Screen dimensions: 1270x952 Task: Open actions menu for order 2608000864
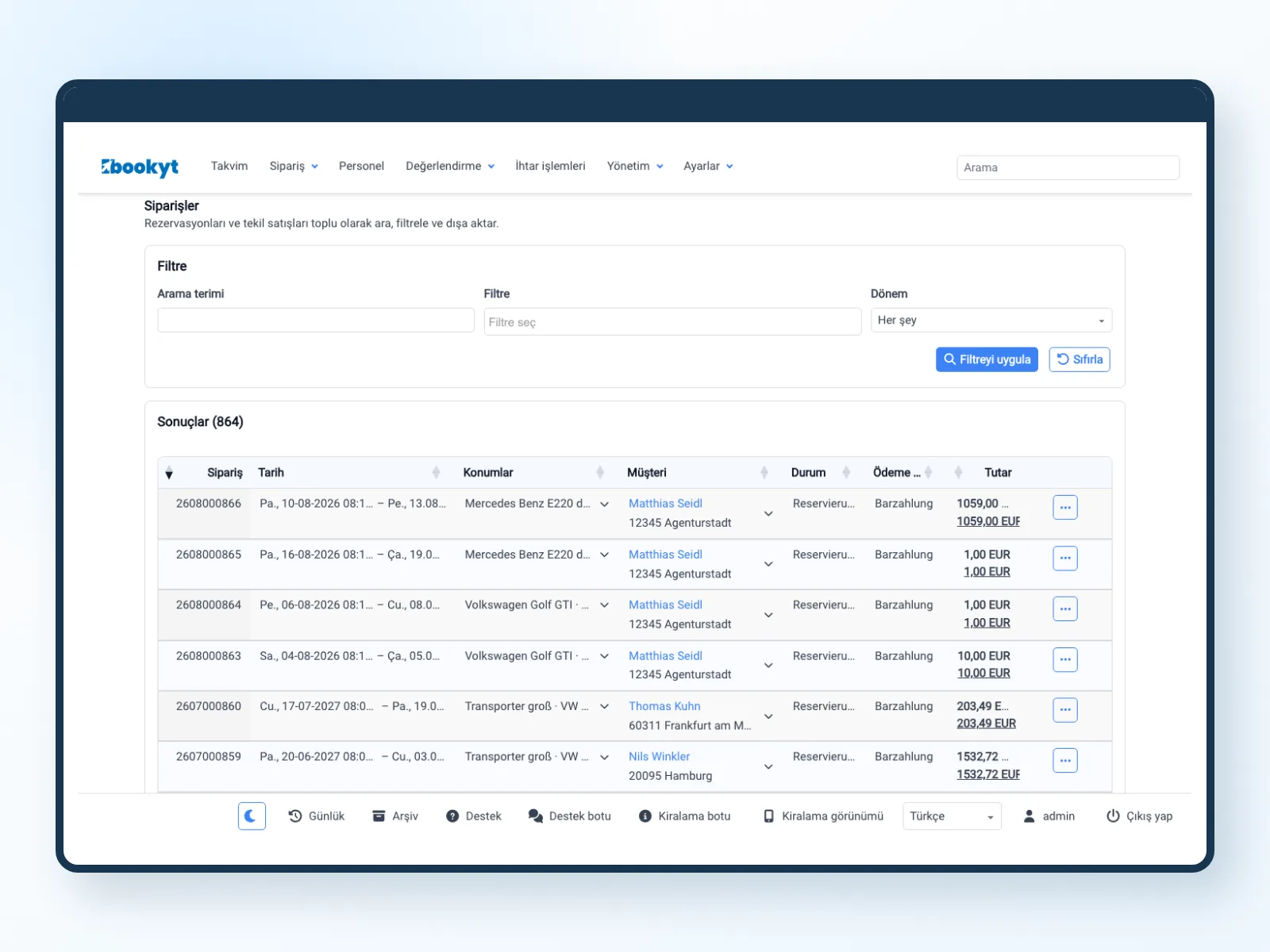pyautogui.click(x=1065, y=608)
